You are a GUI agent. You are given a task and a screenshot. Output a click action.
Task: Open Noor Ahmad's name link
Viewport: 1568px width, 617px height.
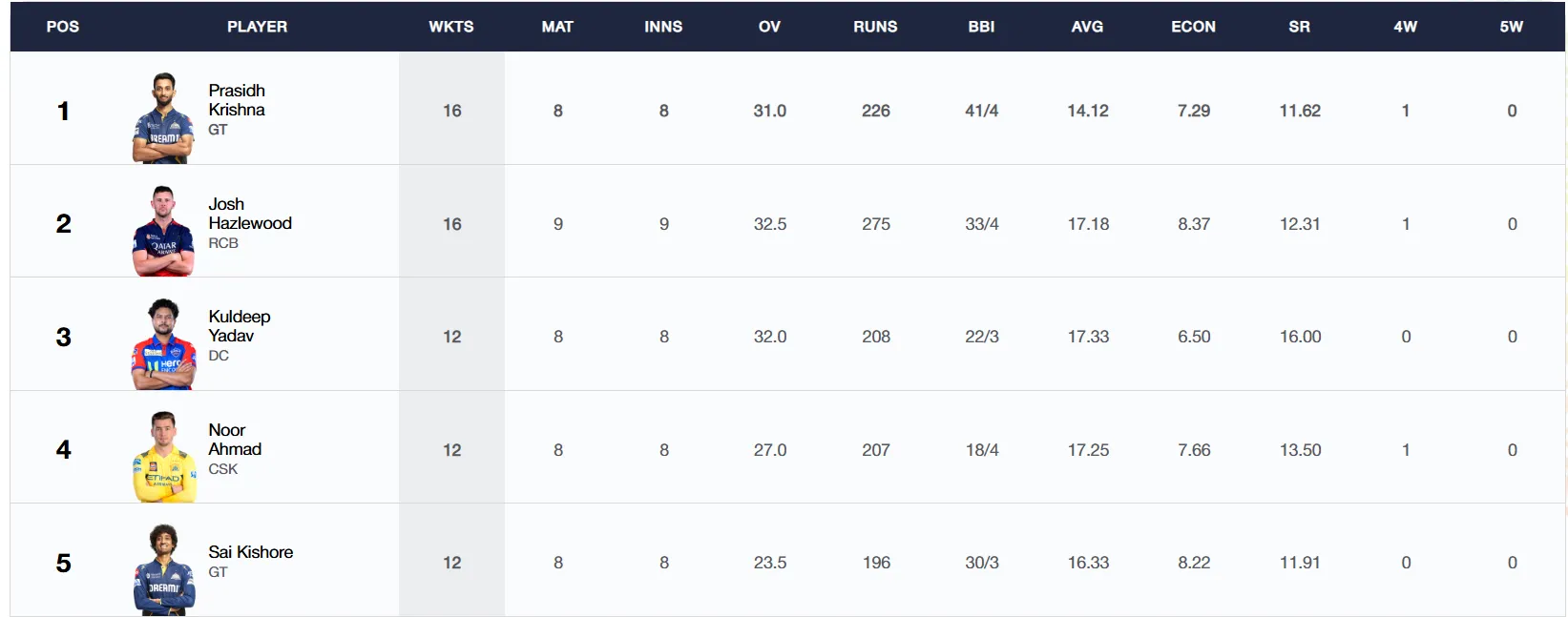(x=235, y=440)
